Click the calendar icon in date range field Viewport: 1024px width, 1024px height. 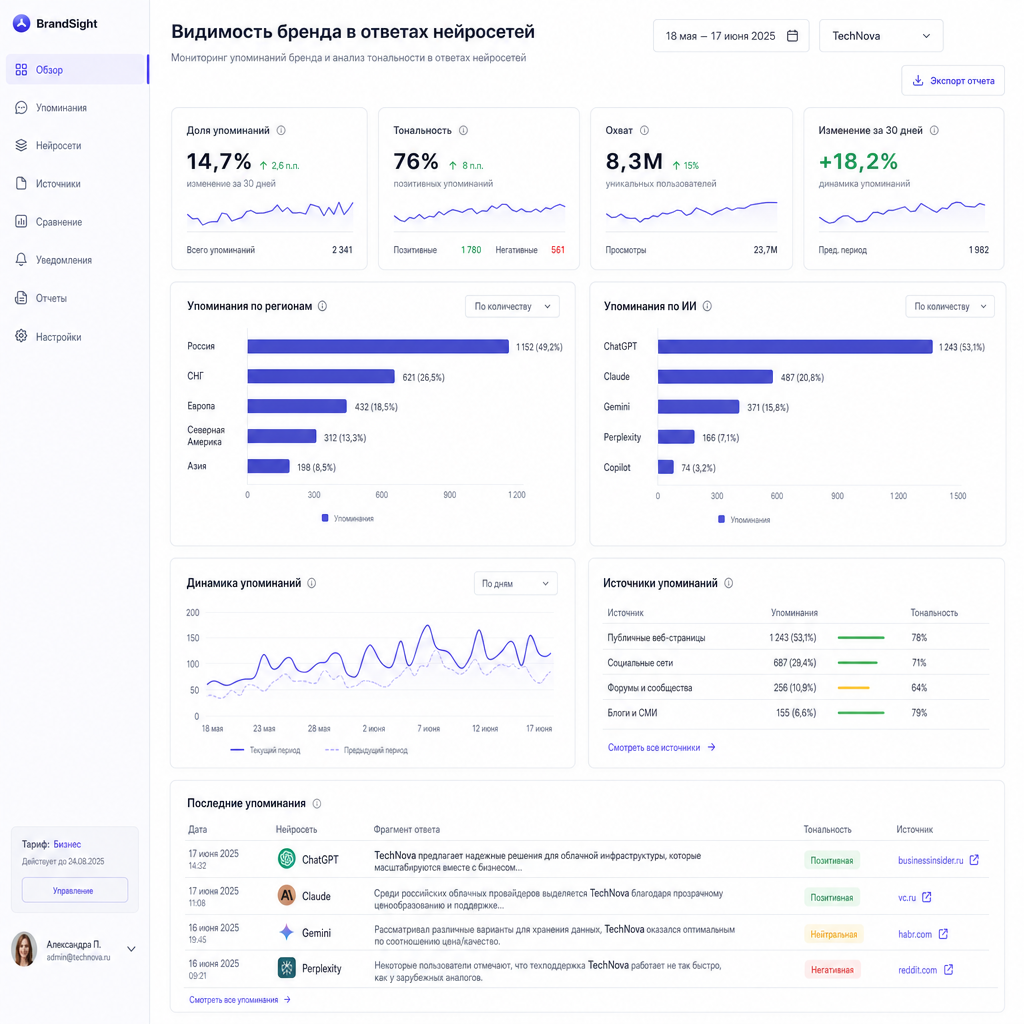coord(792,36)
